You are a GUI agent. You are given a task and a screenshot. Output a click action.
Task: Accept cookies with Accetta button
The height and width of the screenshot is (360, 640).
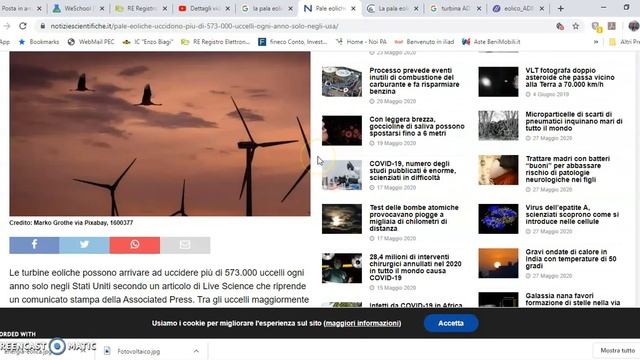451,323
